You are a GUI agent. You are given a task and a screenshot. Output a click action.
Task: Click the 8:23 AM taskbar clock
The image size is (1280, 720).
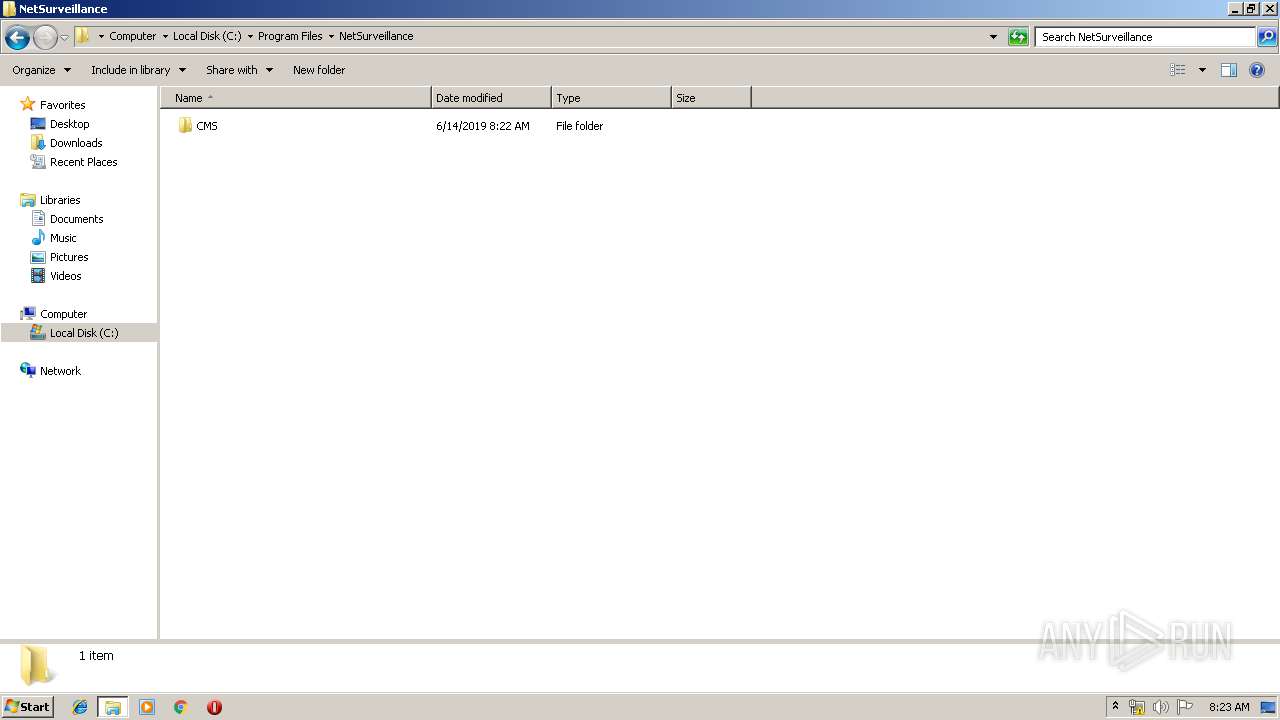[1229, 707]
